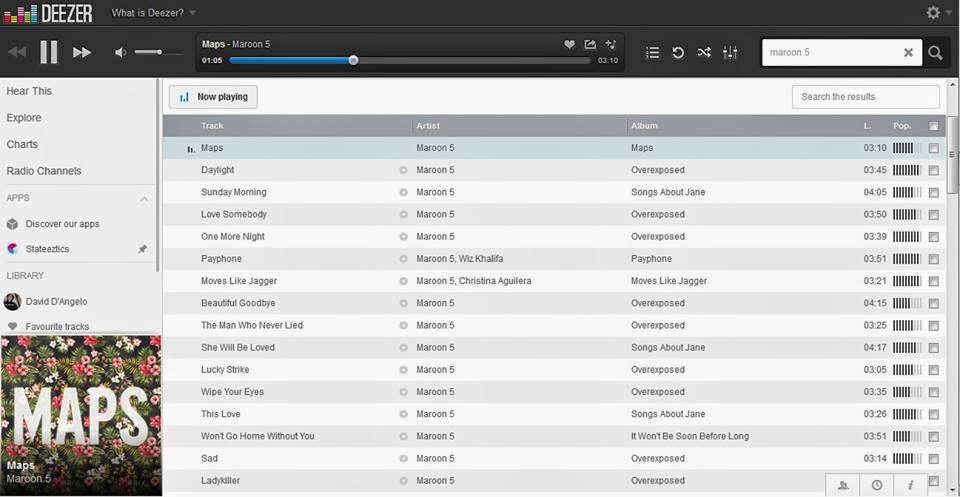Seek the Maps track progress bar

pos(410,60)
